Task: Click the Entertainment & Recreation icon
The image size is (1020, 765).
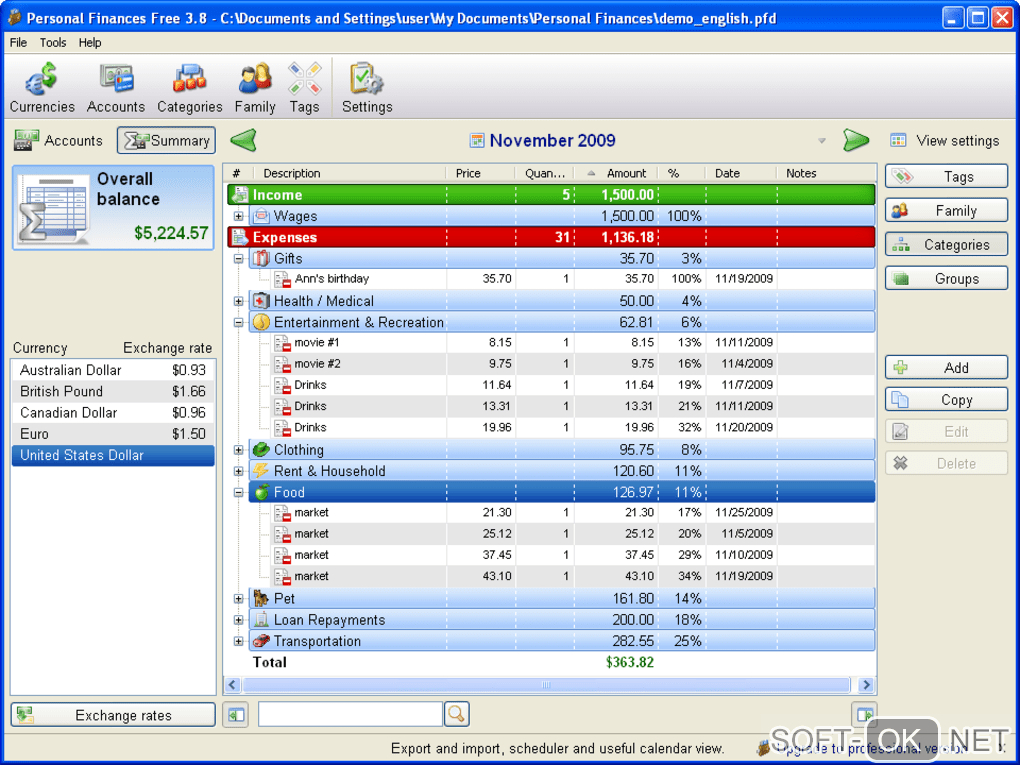Action: (x=261, y=322)
